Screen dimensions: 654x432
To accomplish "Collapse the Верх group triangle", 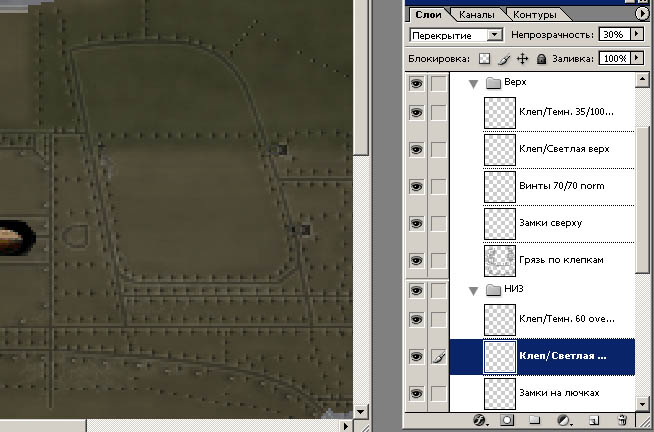I will pos(473,84).
